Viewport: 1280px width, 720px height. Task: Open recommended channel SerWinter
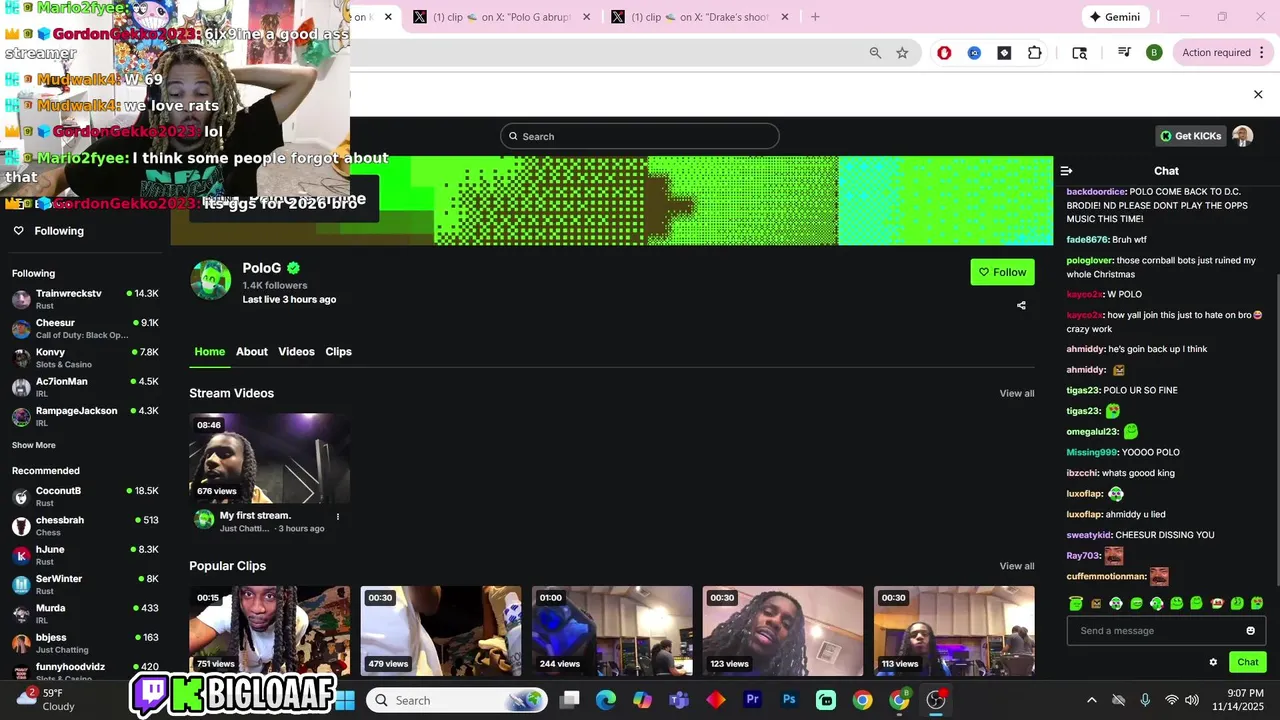85,584
